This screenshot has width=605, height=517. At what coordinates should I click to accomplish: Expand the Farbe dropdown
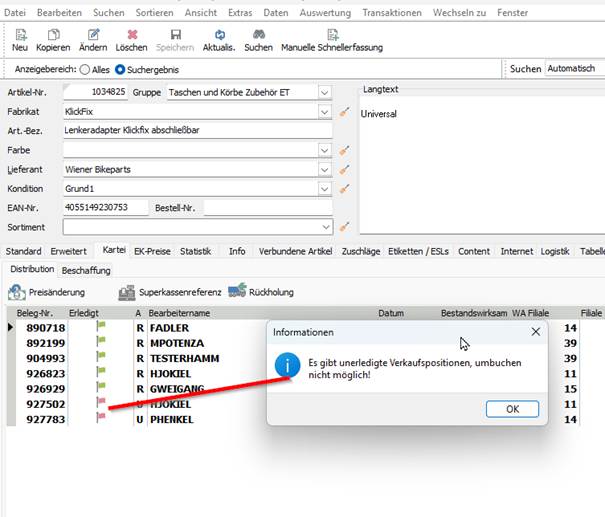pos(324,150)
